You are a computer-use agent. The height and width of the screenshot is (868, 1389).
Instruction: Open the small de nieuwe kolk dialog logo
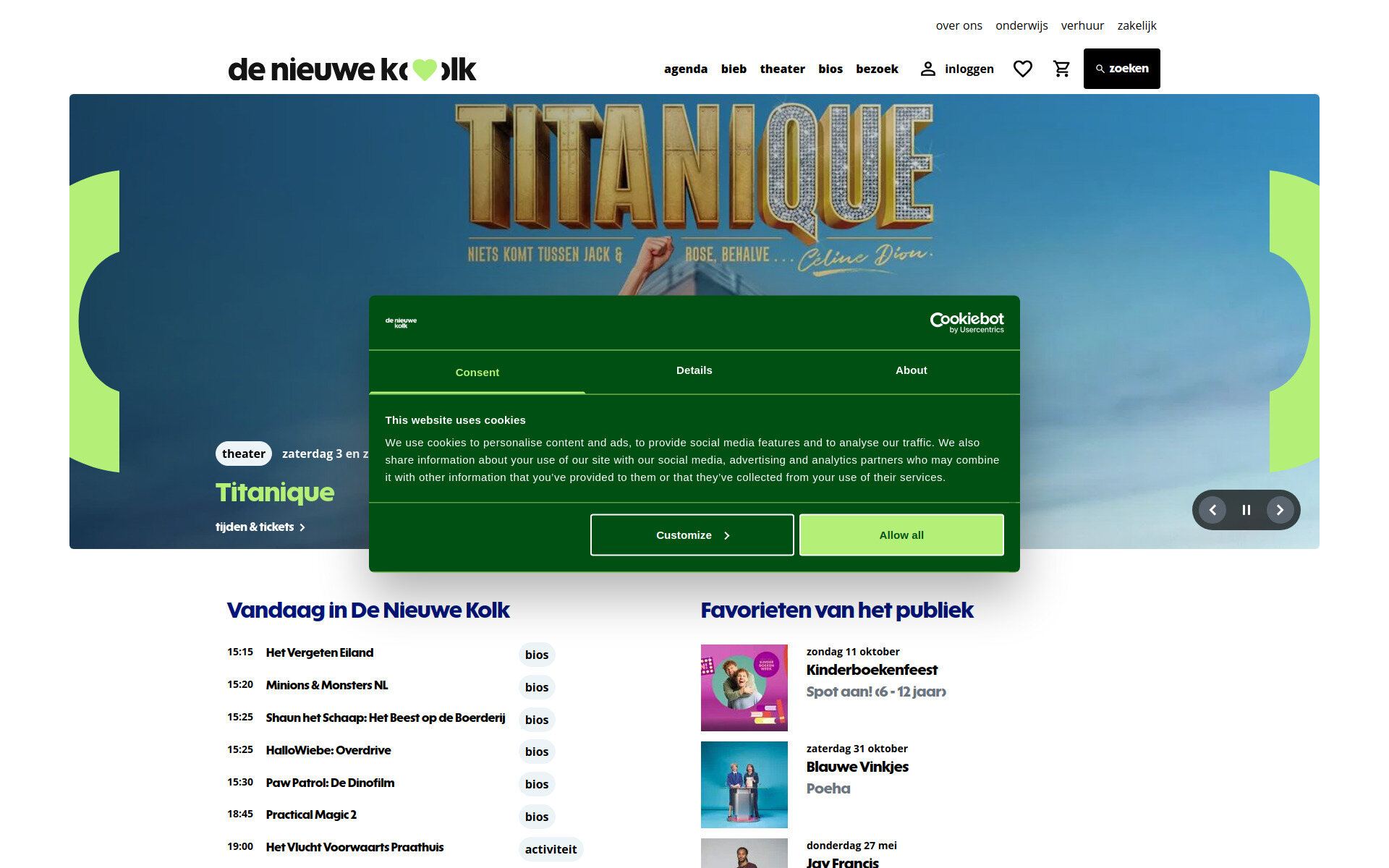point(401,323)
